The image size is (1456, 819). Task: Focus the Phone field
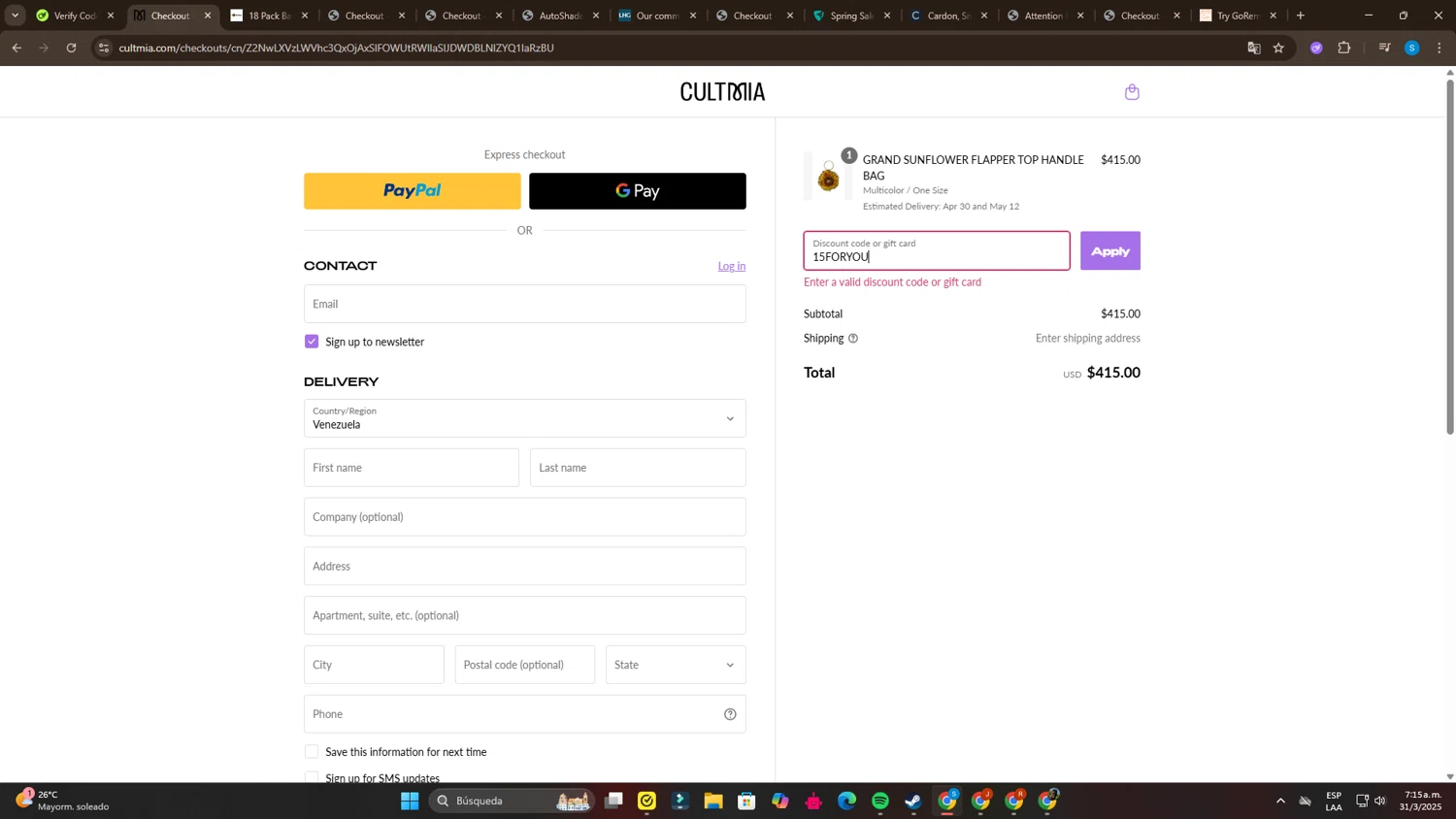(x=524, y=714)
